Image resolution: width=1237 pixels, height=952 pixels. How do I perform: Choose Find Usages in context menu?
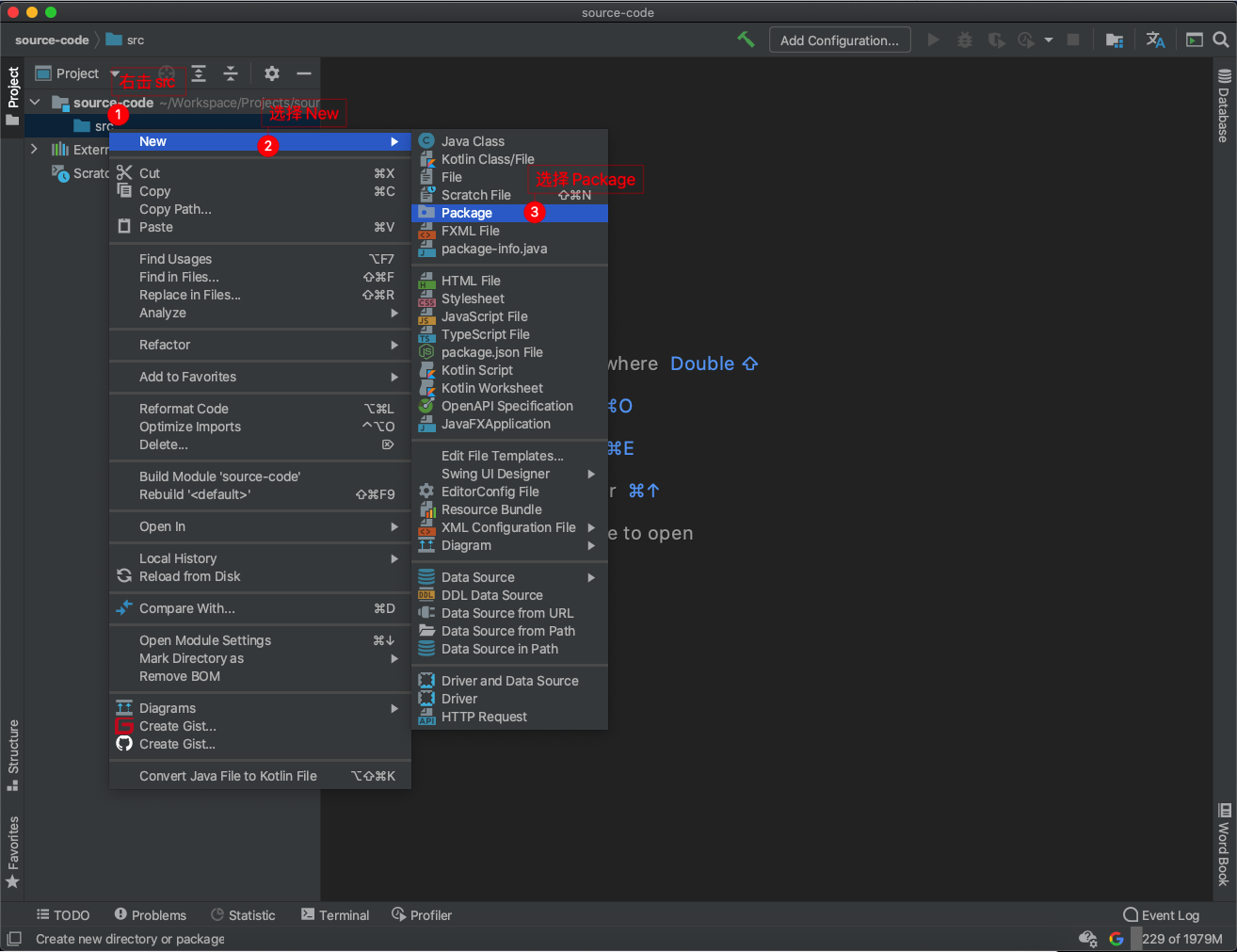coord(261,259)
